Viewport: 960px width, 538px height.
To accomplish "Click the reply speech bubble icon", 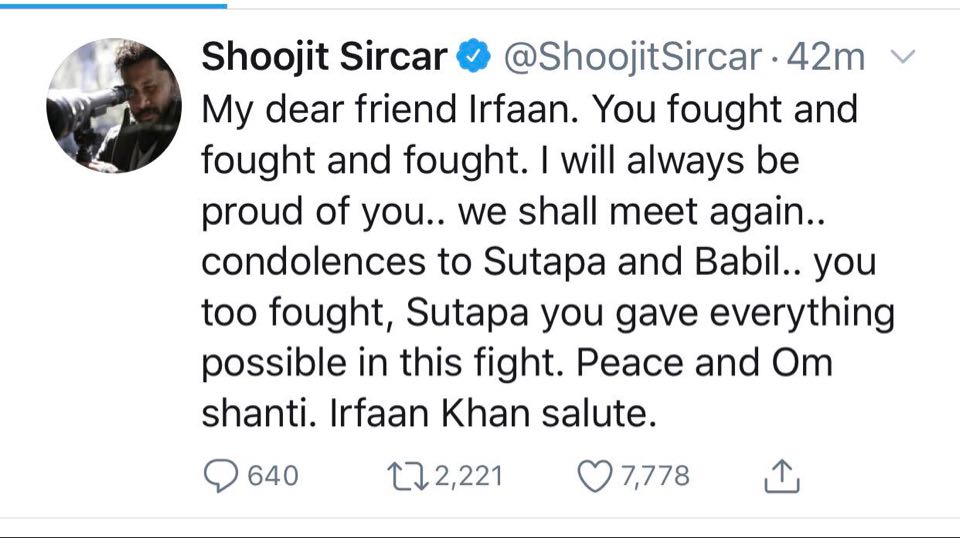I will click(220, 476).
